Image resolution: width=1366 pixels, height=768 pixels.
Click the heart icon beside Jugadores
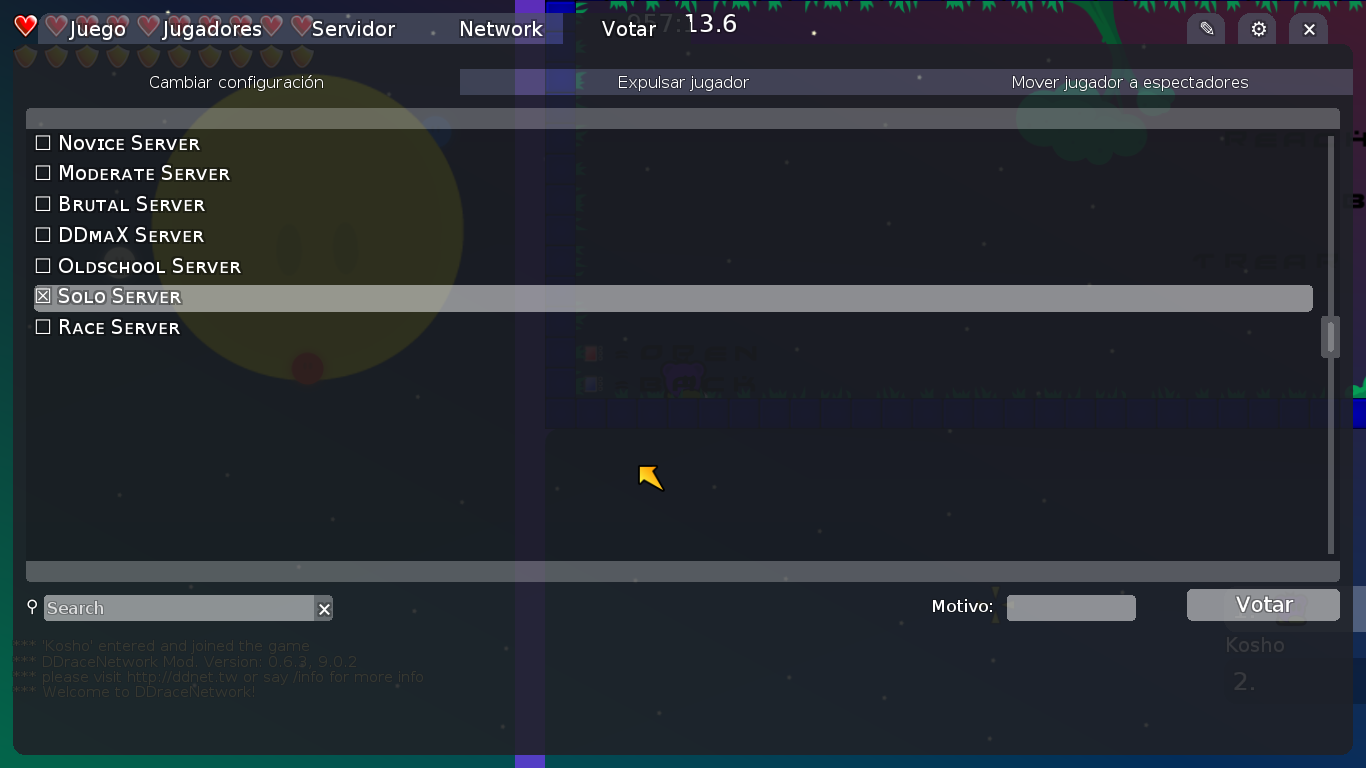tap(147, 27)
